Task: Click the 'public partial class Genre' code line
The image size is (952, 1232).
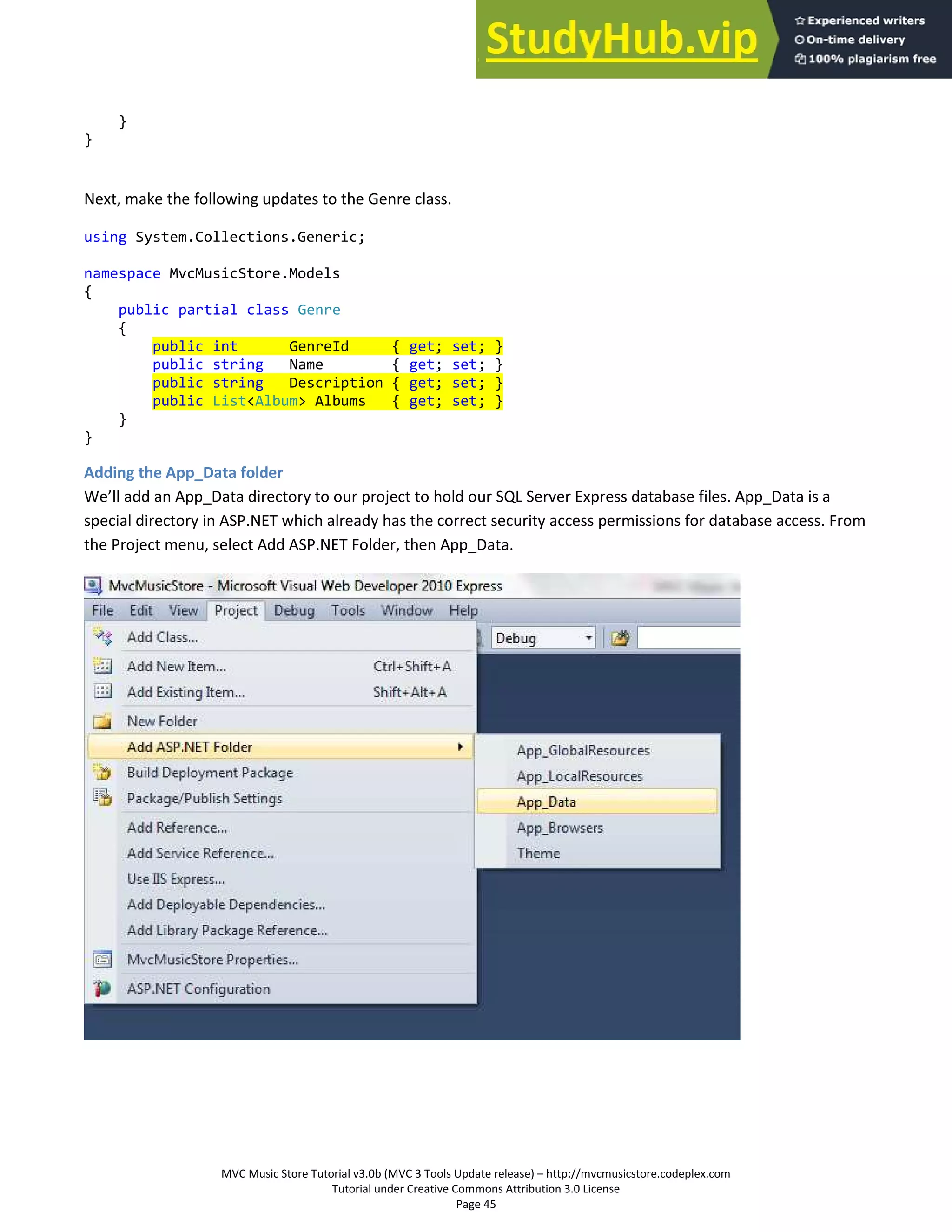Action: 229,310
